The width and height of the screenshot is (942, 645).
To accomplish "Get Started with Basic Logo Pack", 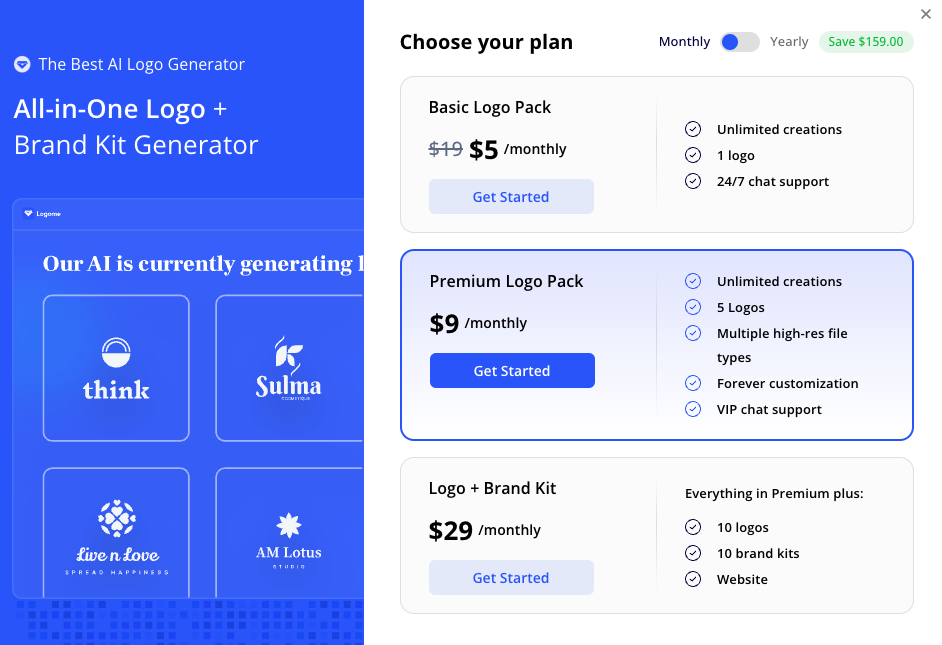I will click(x=511, y=197).
